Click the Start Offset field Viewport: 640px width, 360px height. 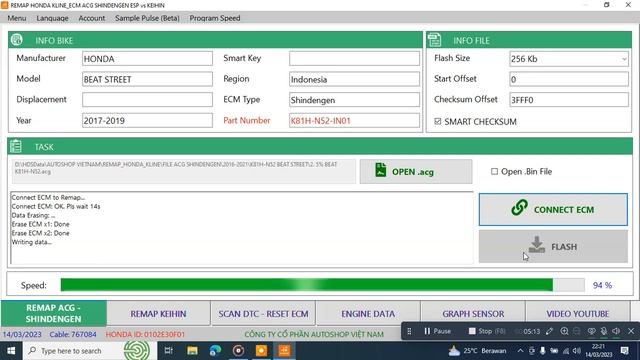569,79
